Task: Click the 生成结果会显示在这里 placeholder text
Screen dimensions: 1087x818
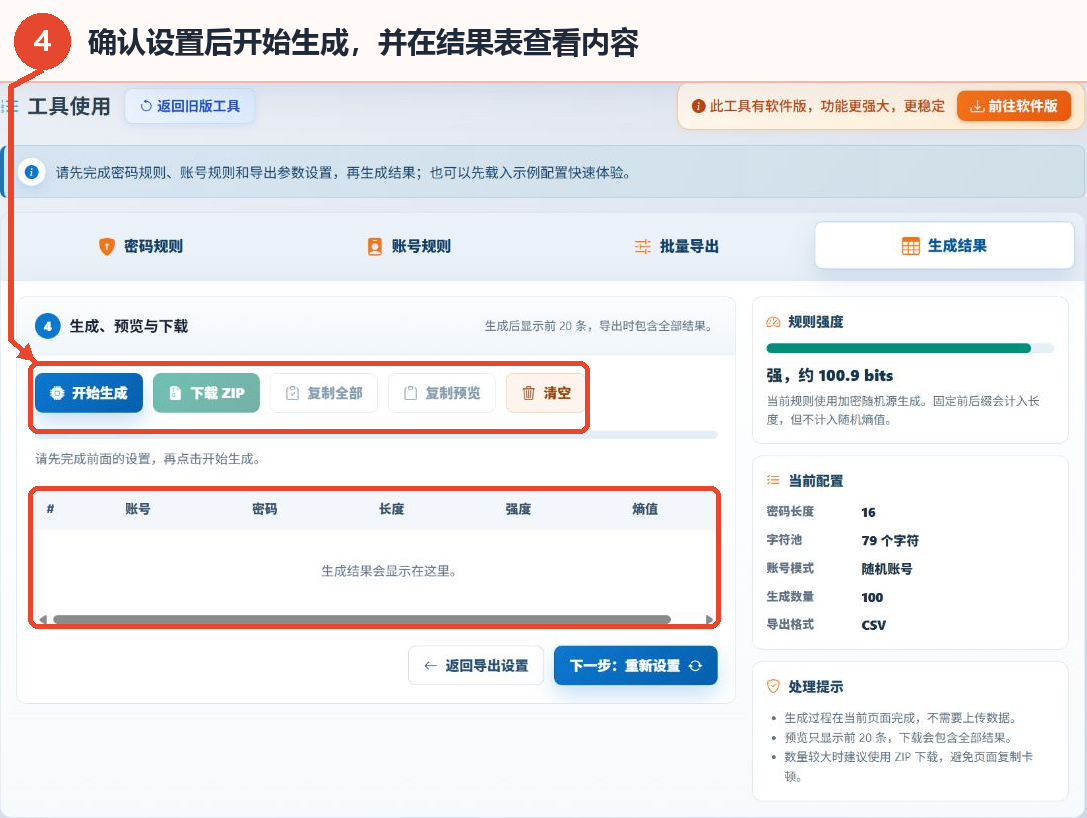Action: coord(388,571)
